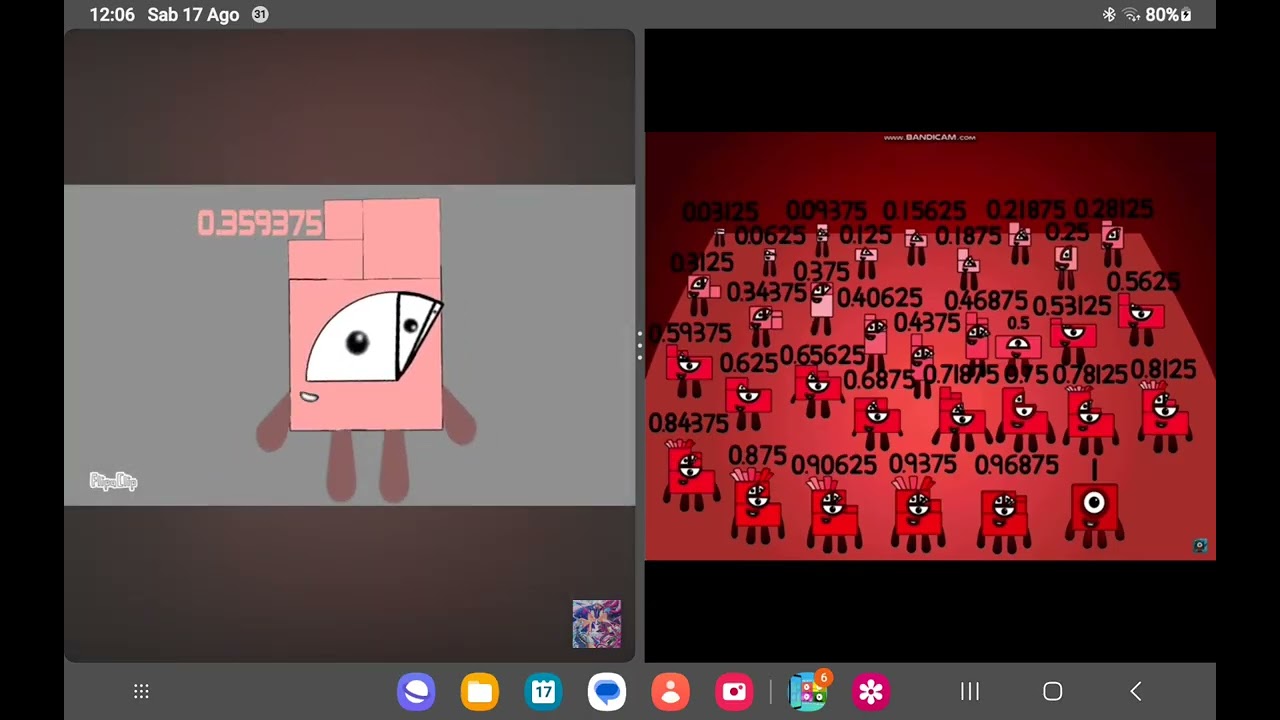Tap the 0.59375 label in right video

691,333
